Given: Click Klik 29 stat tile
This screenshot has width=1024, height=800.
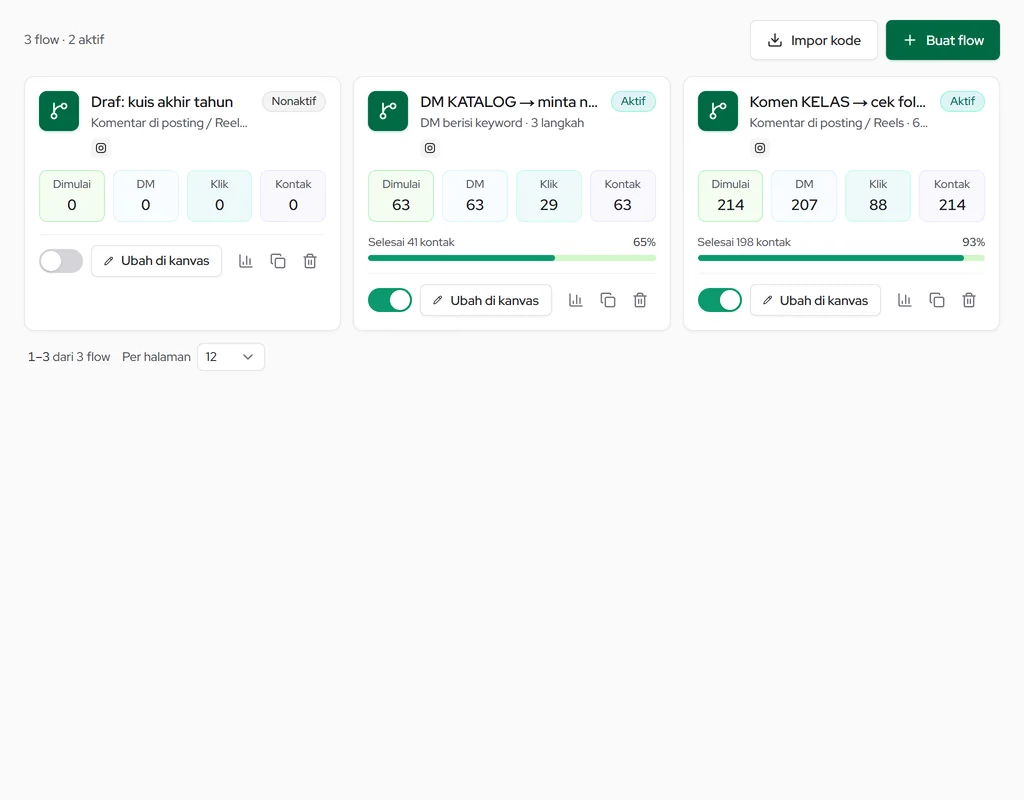Looking at the screenshot, I should (549, 196).
